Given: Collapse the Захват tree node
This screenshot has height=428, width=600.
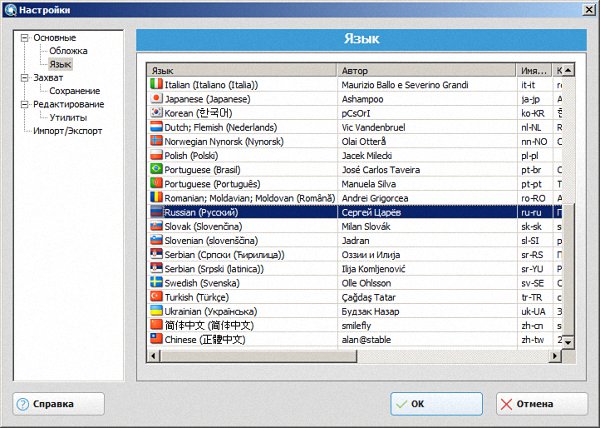Looking at the screenshot, I should 23,77.
